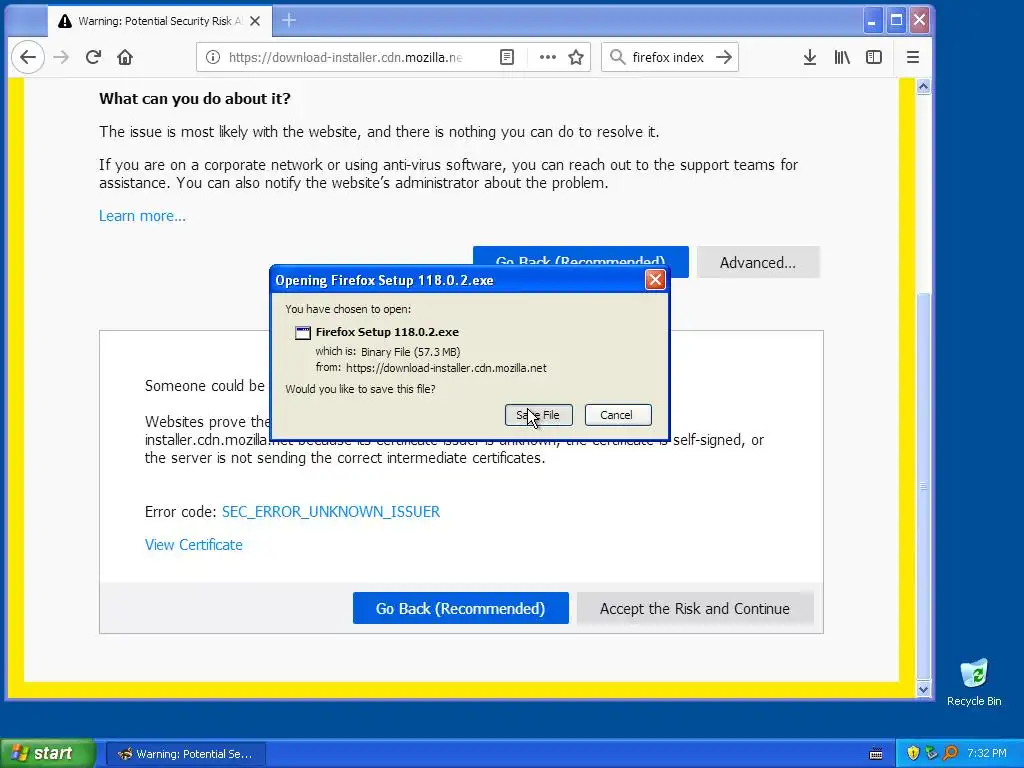
Task: Click Accept the Risk and Continue
Action: point(695,609)
